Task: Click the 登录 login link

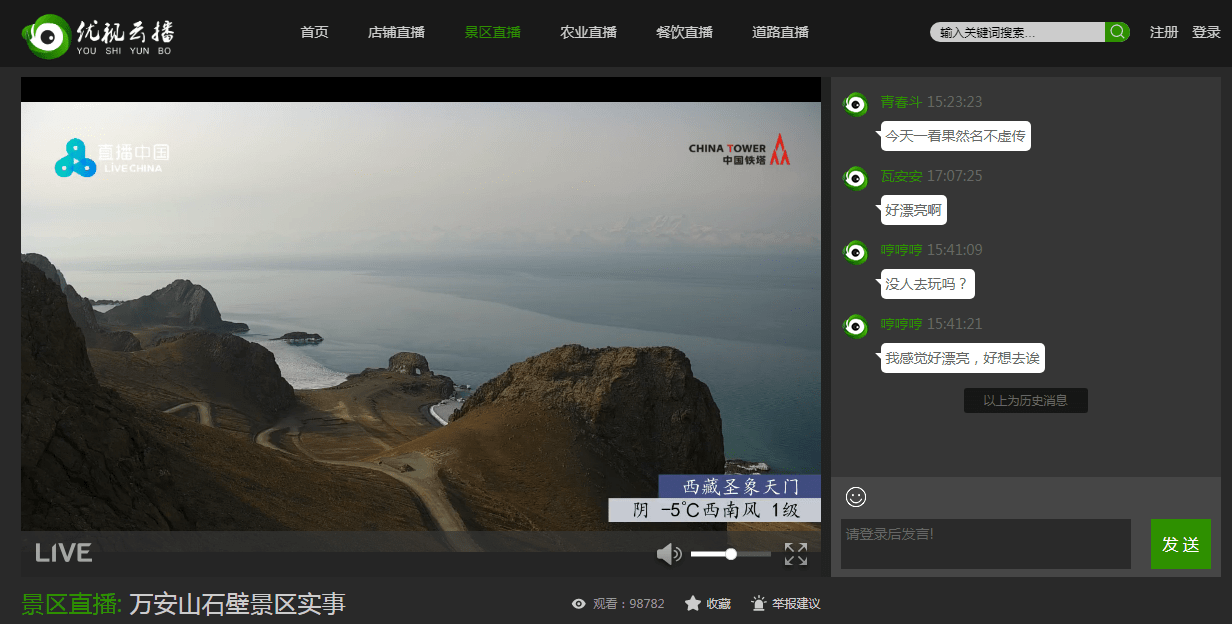Action: pyautogui.click(x=1206, y=32)
